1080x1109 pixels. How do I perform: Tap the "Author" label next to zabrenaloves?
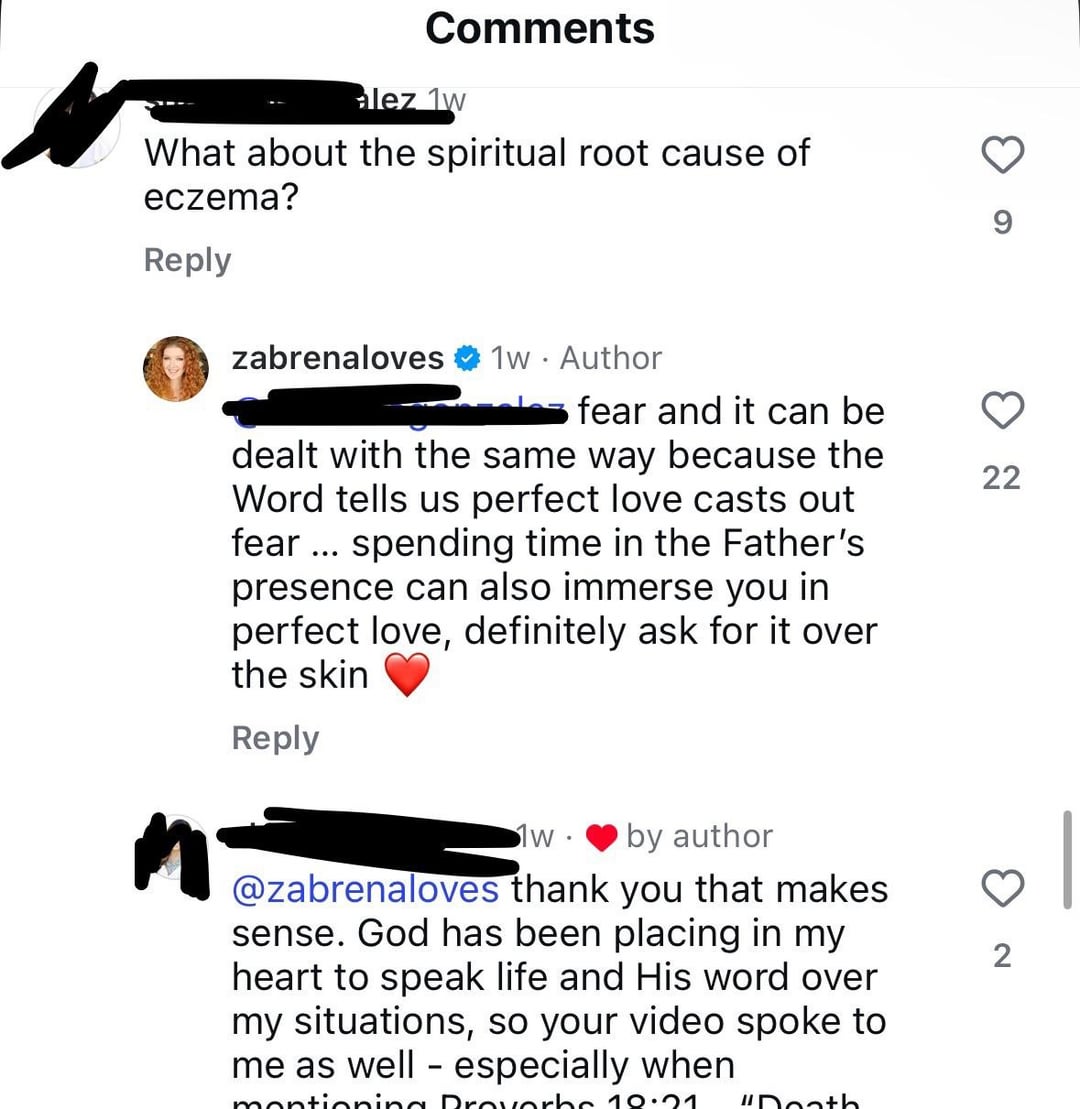pos(611,358)
